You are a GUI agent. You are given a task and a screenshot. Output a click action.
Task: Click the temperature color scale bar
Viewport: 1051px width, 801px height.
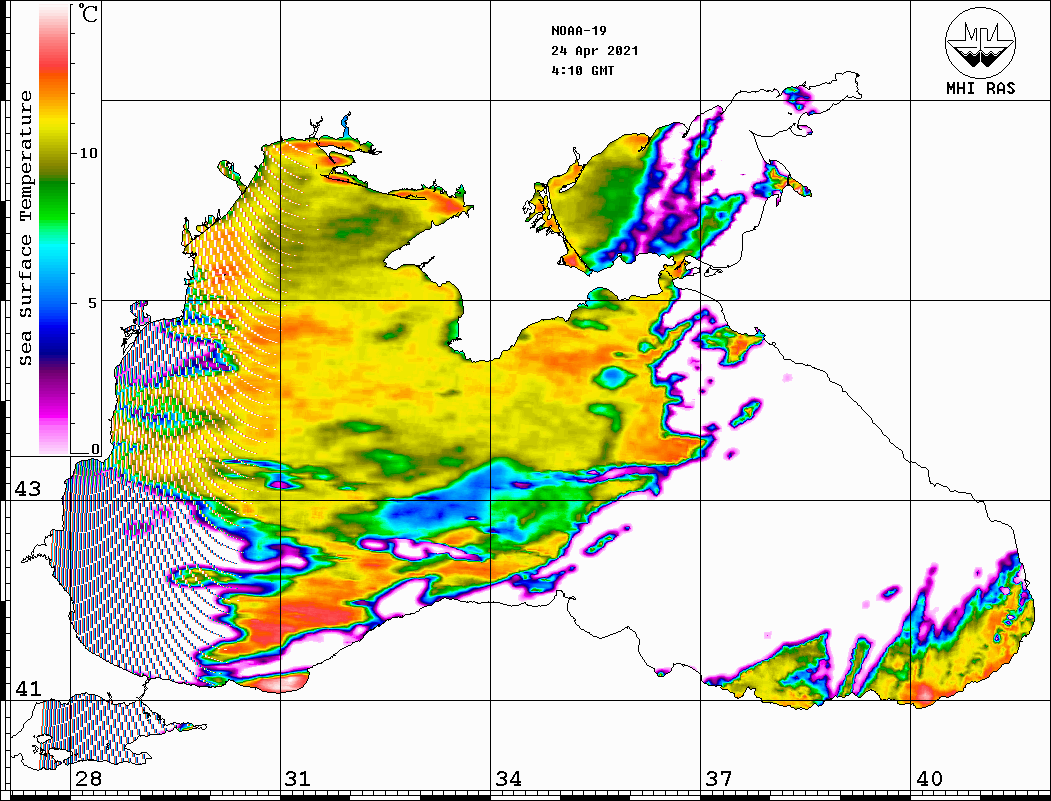coord(54,229)
